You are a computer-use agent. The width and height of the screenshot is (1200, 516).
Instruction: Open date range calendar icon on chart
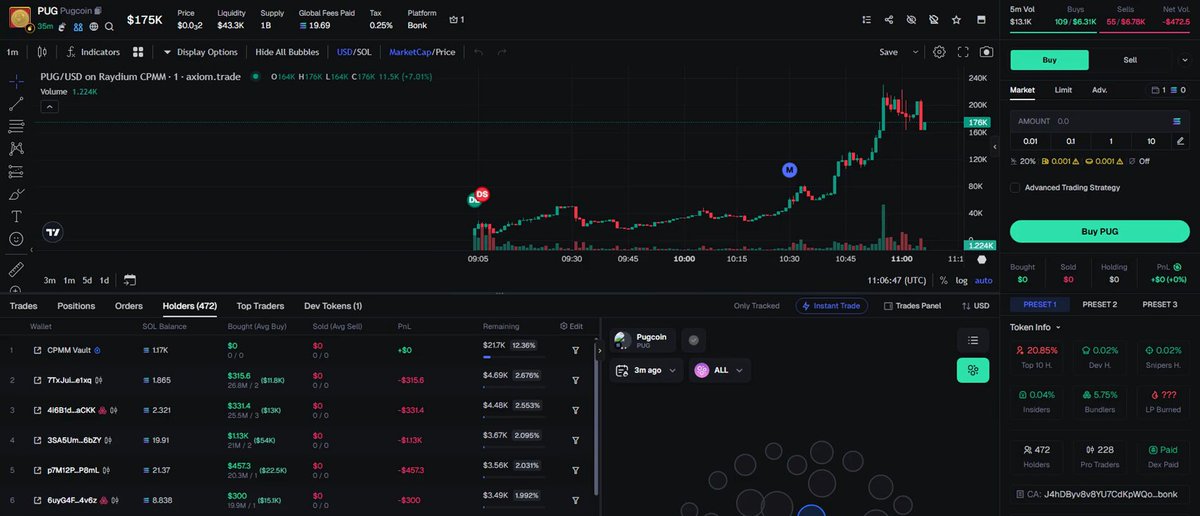tap(130, 280)
